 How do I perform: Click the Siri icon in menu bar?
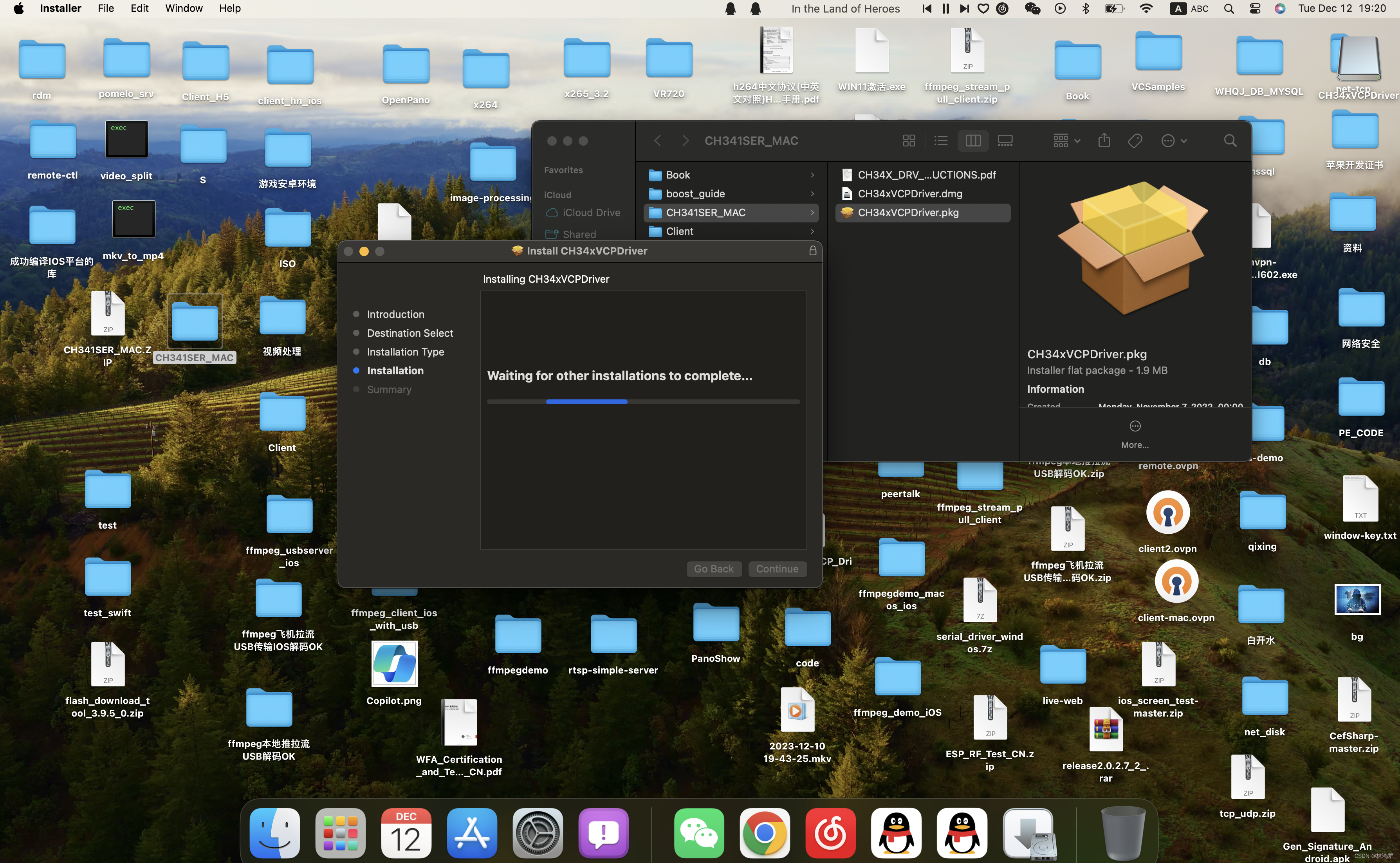1280,9
